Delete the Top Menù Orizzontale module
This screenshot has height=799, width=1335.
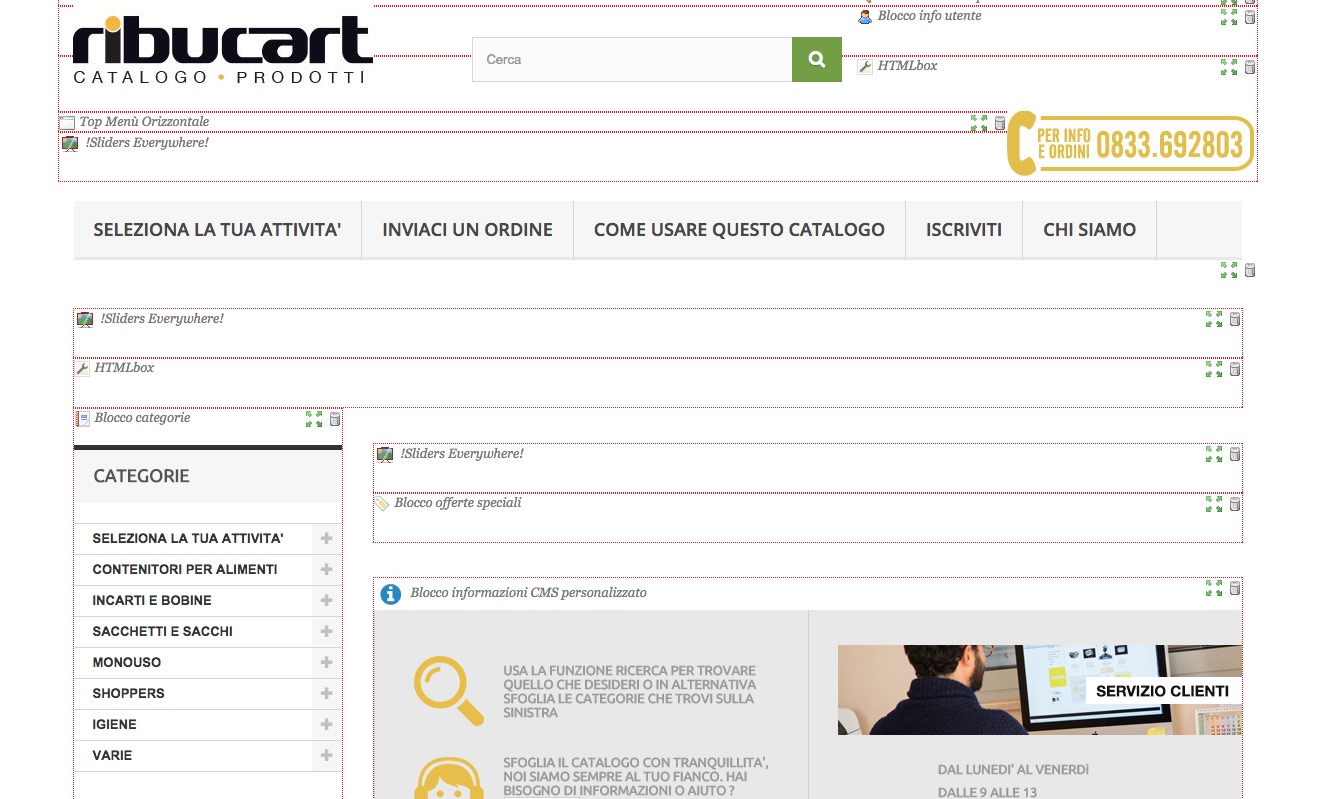point(1000,123)
